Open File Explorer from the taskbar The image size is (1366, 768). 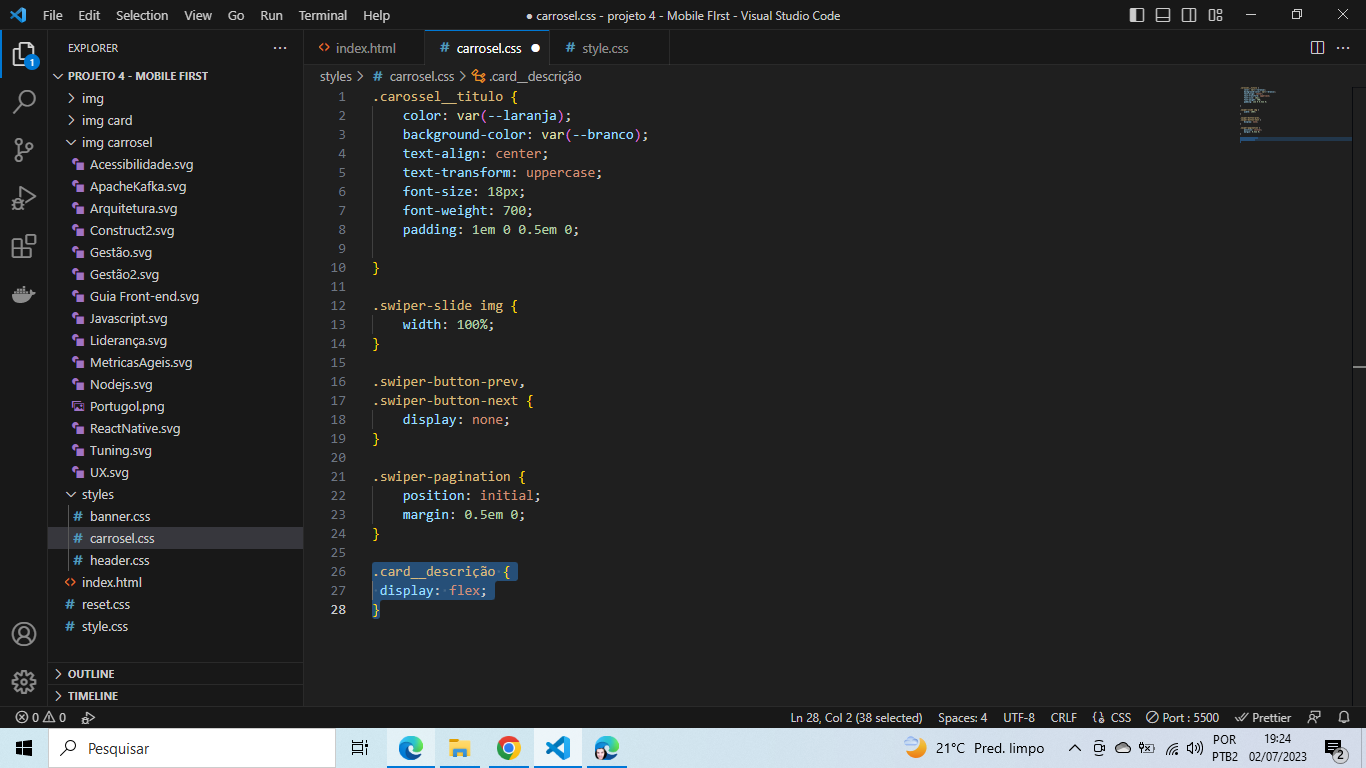(459, 748)
